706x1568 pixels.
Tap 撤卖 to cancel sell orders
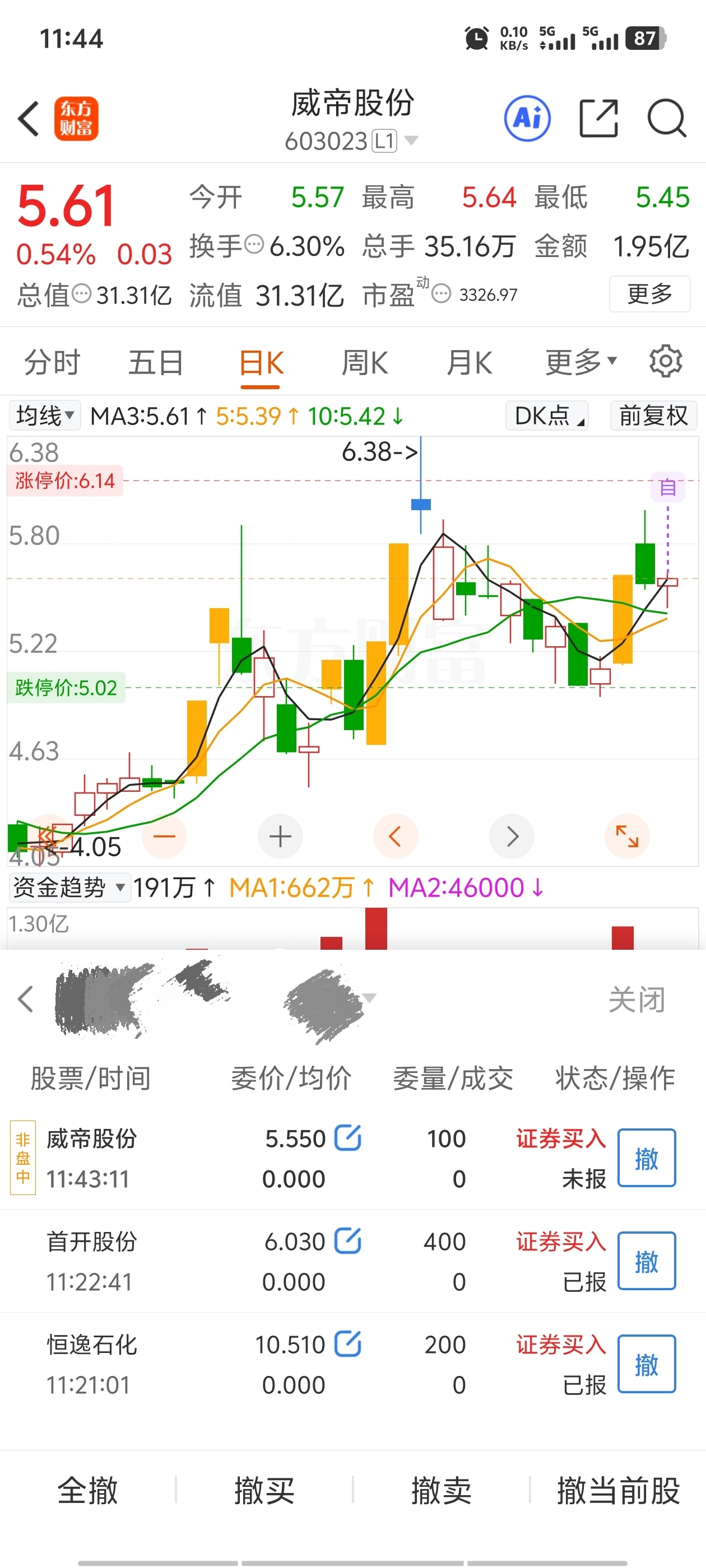pos(442,1490)
